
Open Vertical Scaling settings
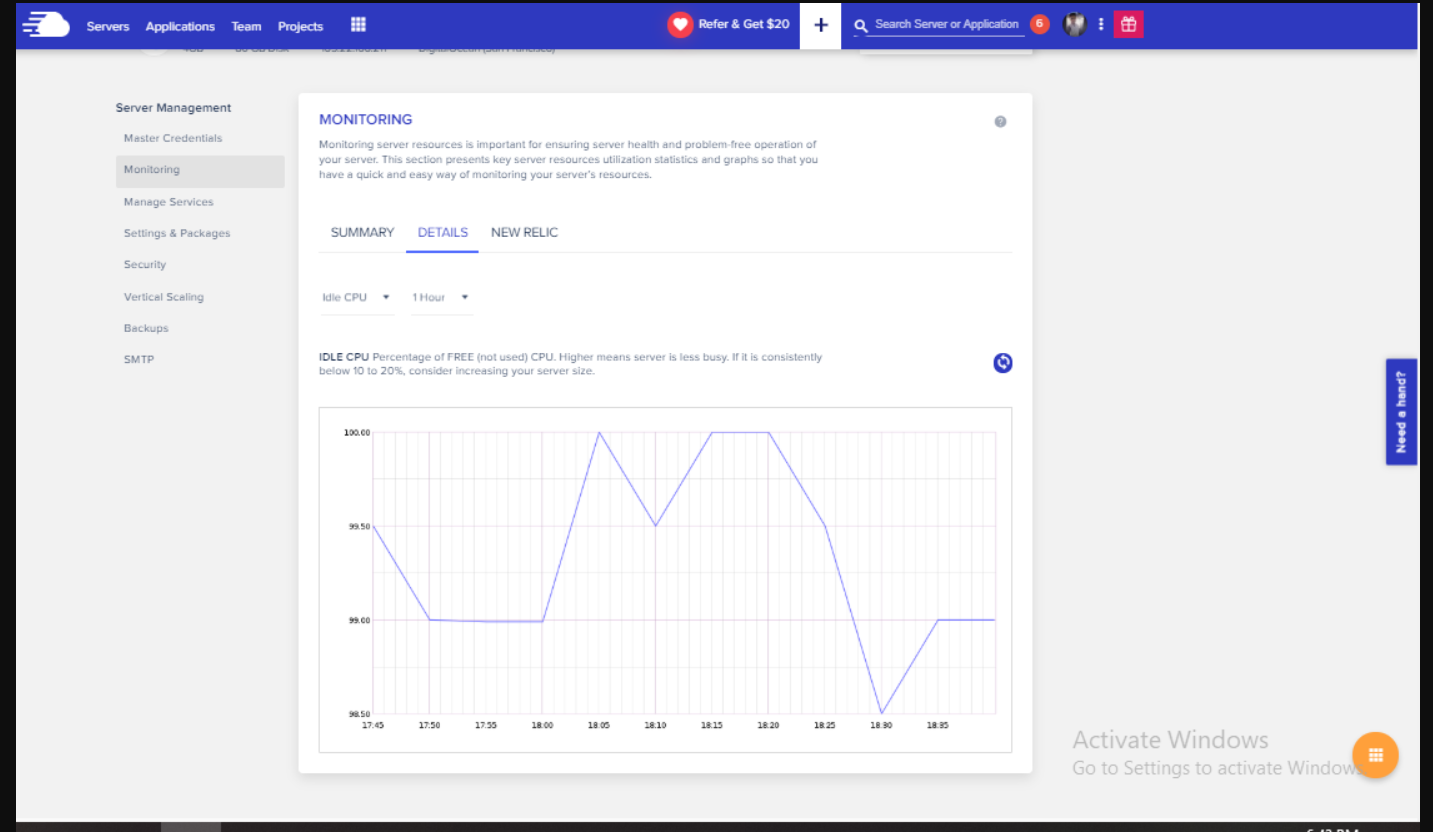pyautogui.click(x=163, y=297)
